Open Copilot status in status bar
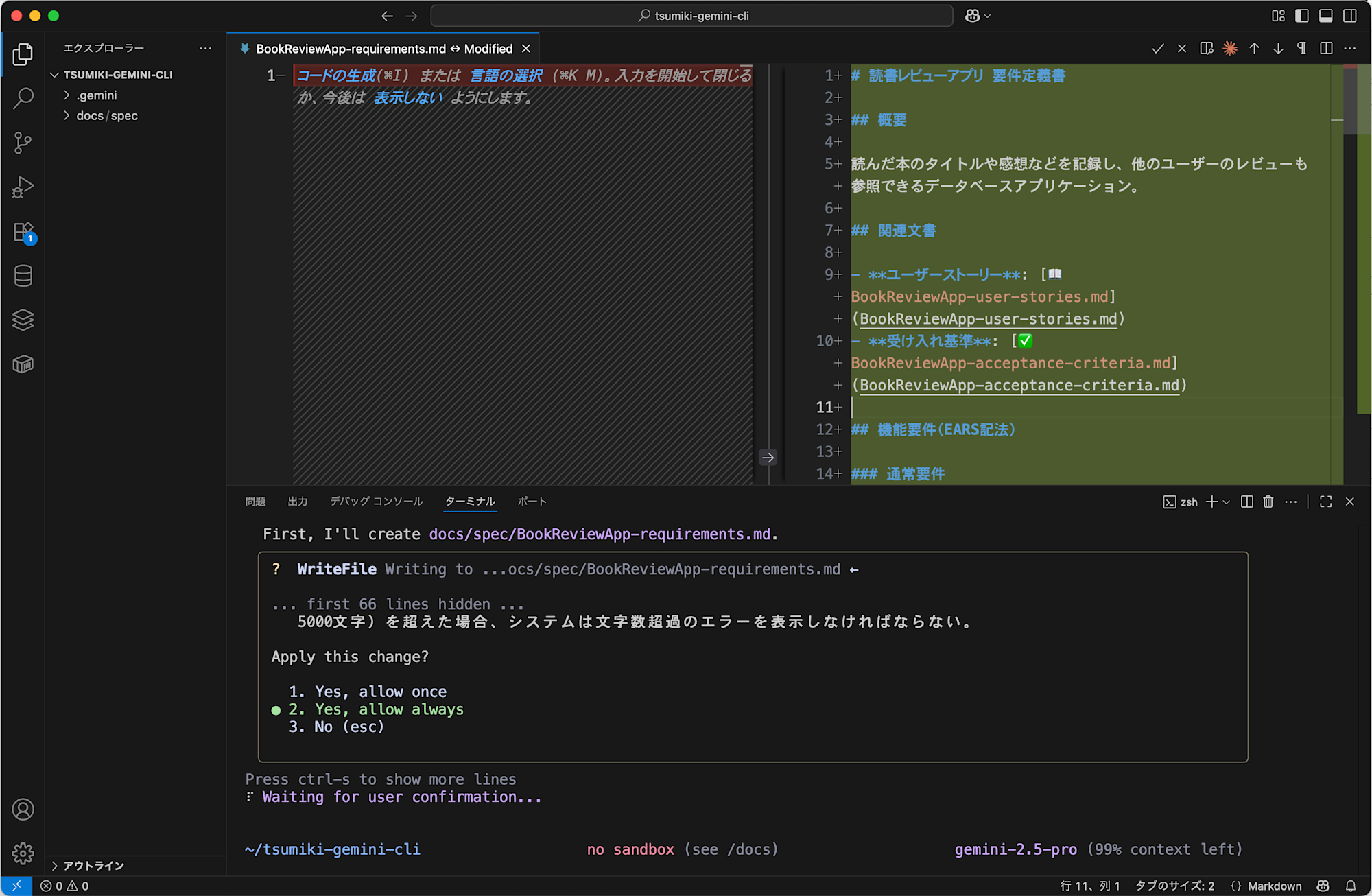Screen dimensions: 1372x896 [x=1323, y=886]
